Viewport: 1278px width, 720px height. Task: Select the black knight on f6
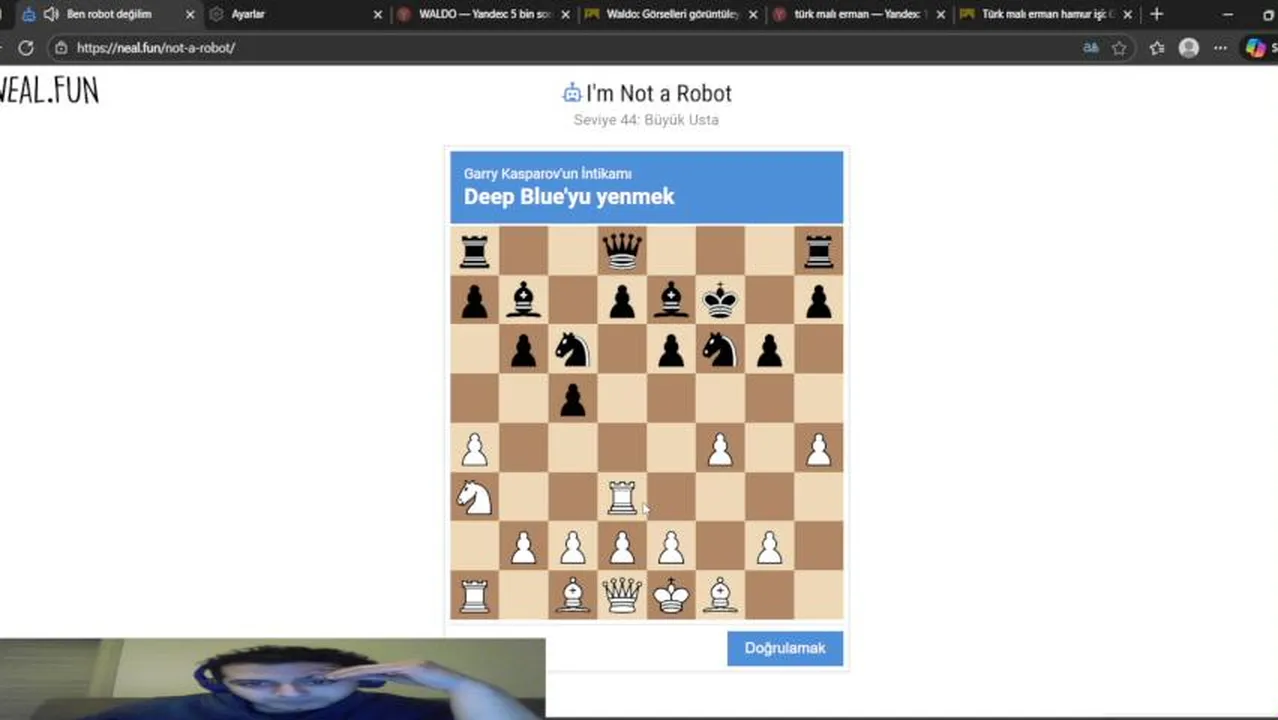click(x=720, y=349)
